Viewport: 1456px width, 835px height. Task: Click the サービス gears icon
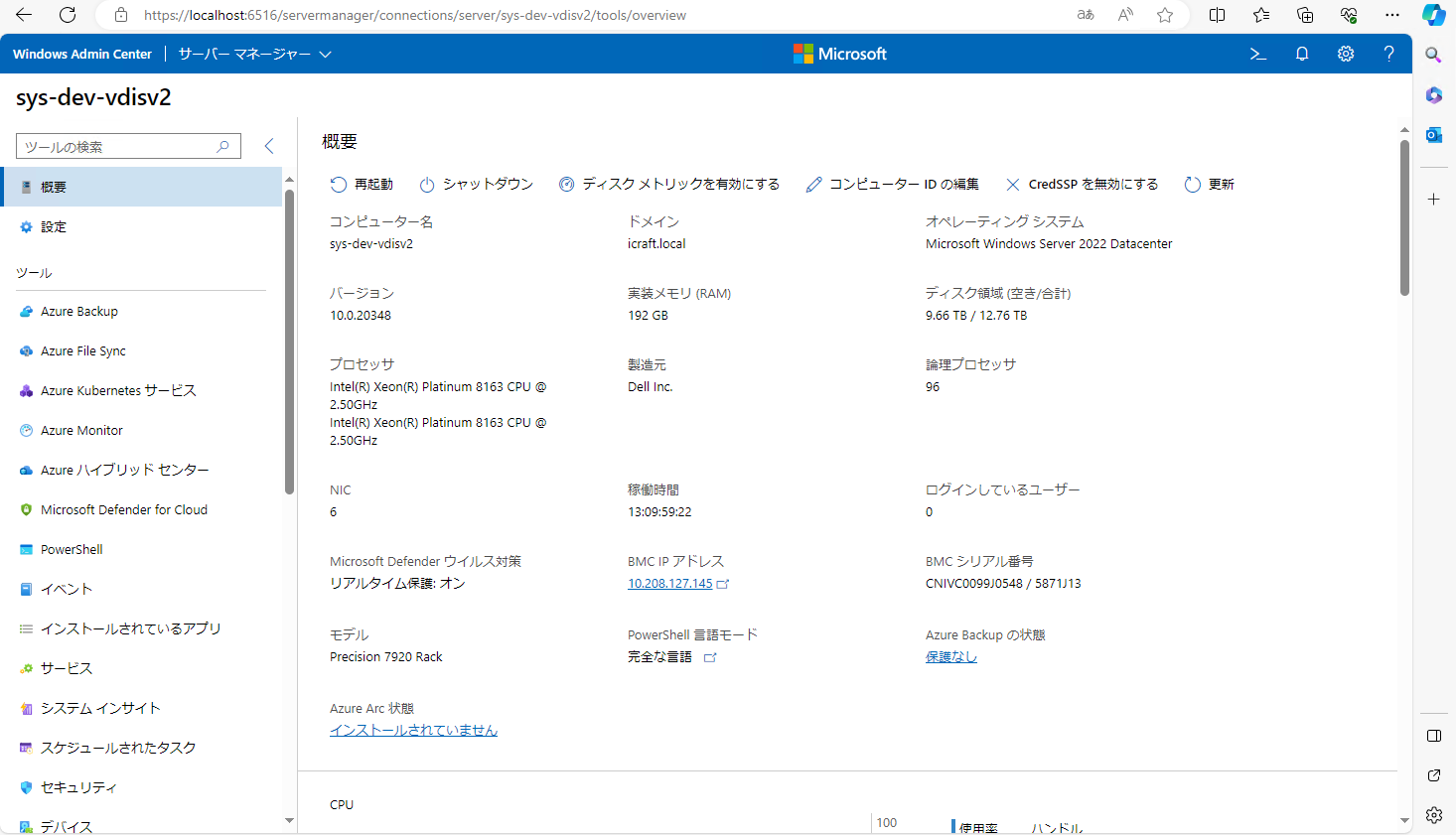click(x=26, y=668)
